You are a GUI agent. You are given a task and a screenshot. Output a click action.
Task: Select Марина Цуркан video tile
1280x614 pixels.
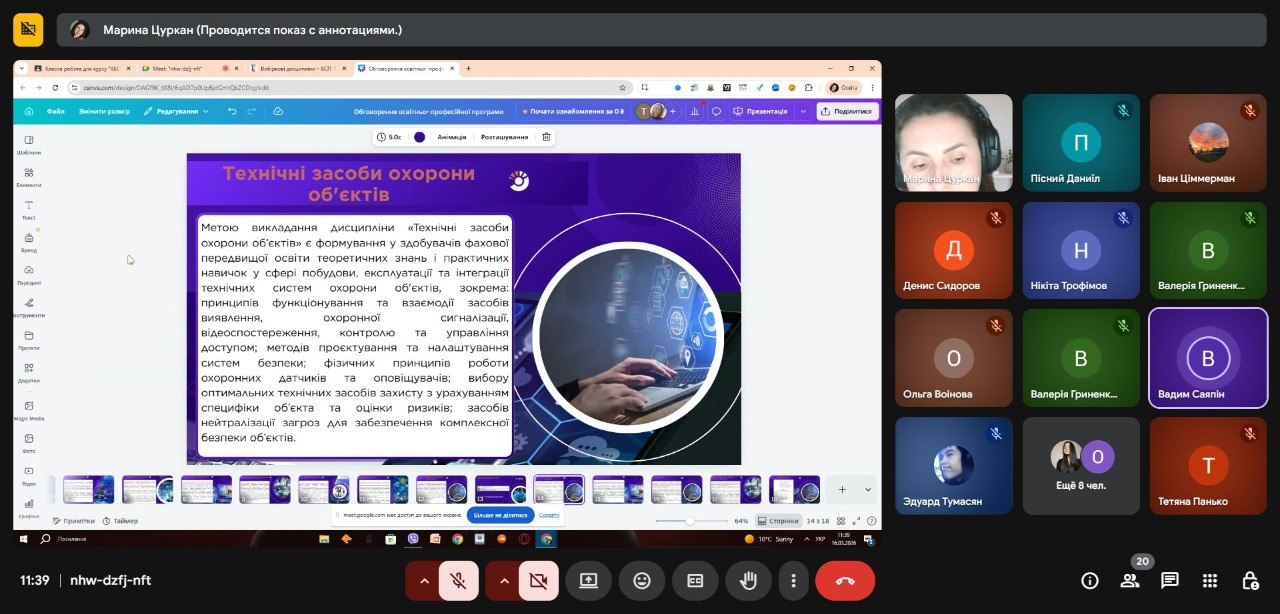pos(953,142)
